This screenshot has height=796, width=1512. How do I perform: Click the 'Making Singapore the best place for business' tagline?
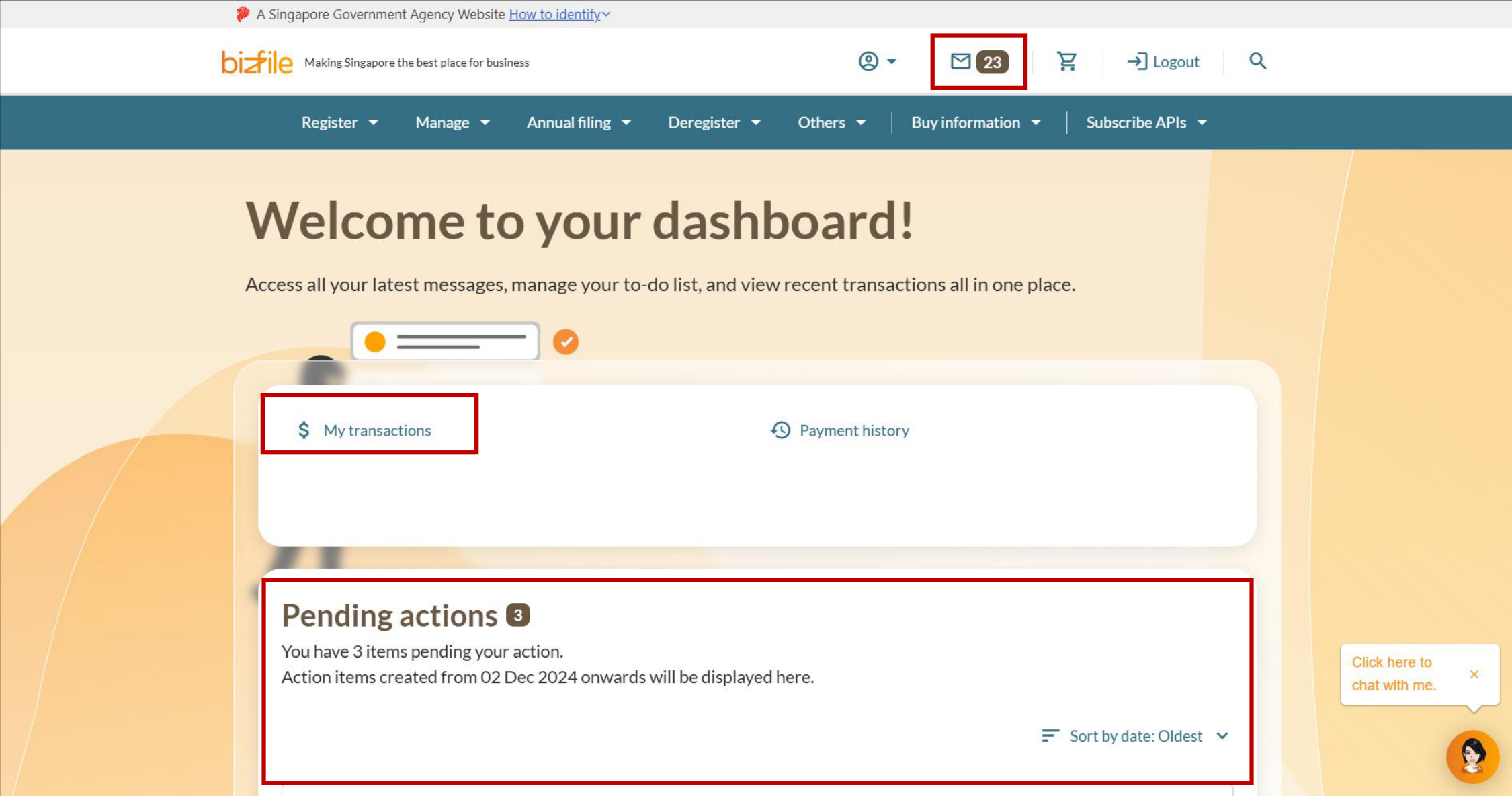click(417, 63)
